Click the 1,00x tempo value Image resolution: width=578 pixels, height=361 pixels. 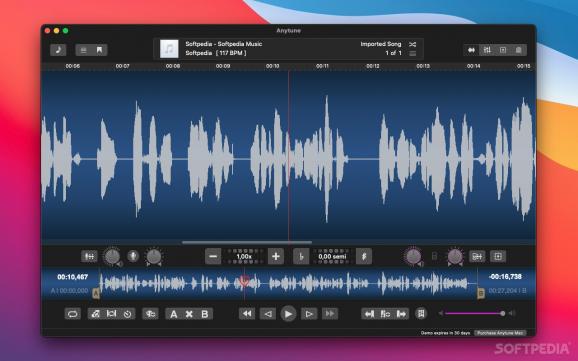[x=244, y=256]
